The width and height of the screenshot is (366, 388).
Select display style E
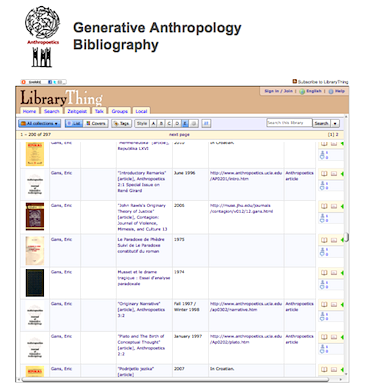[185, 123]
